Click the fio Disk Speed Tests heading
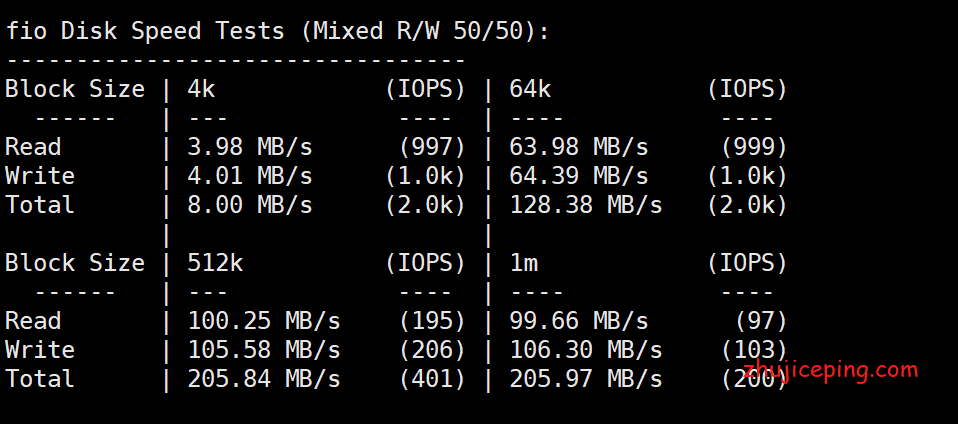The image size is (958, 424). pos(277,31)
